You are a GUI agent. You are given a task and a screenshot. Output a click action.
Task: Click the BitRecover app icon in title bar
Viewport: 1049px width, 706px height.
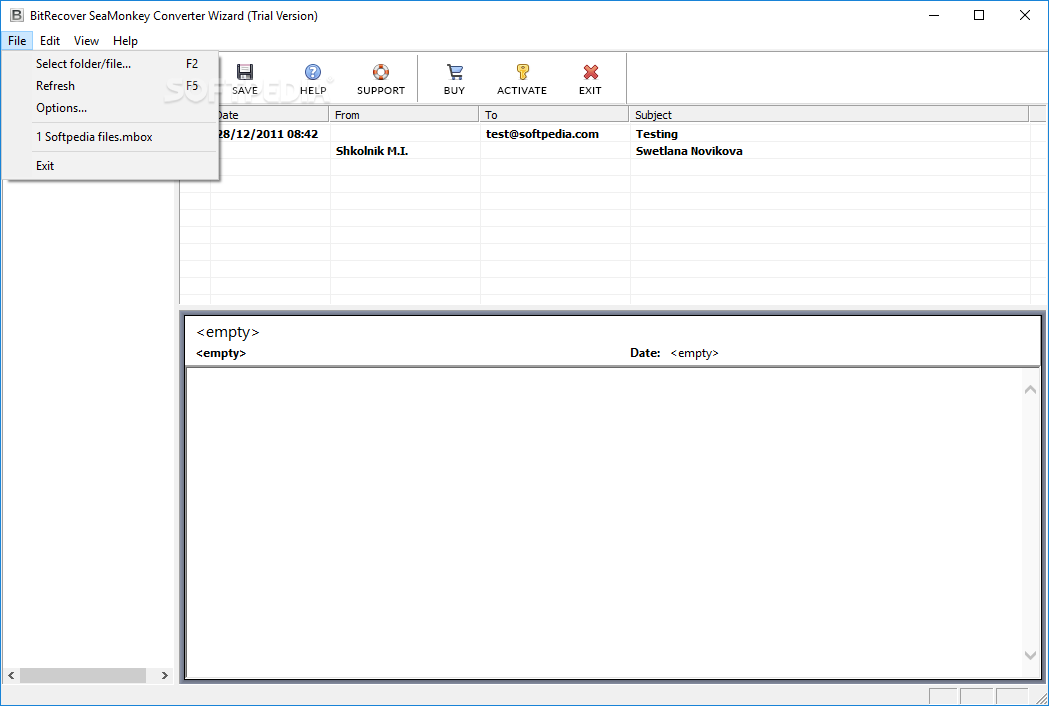[16, 15]
